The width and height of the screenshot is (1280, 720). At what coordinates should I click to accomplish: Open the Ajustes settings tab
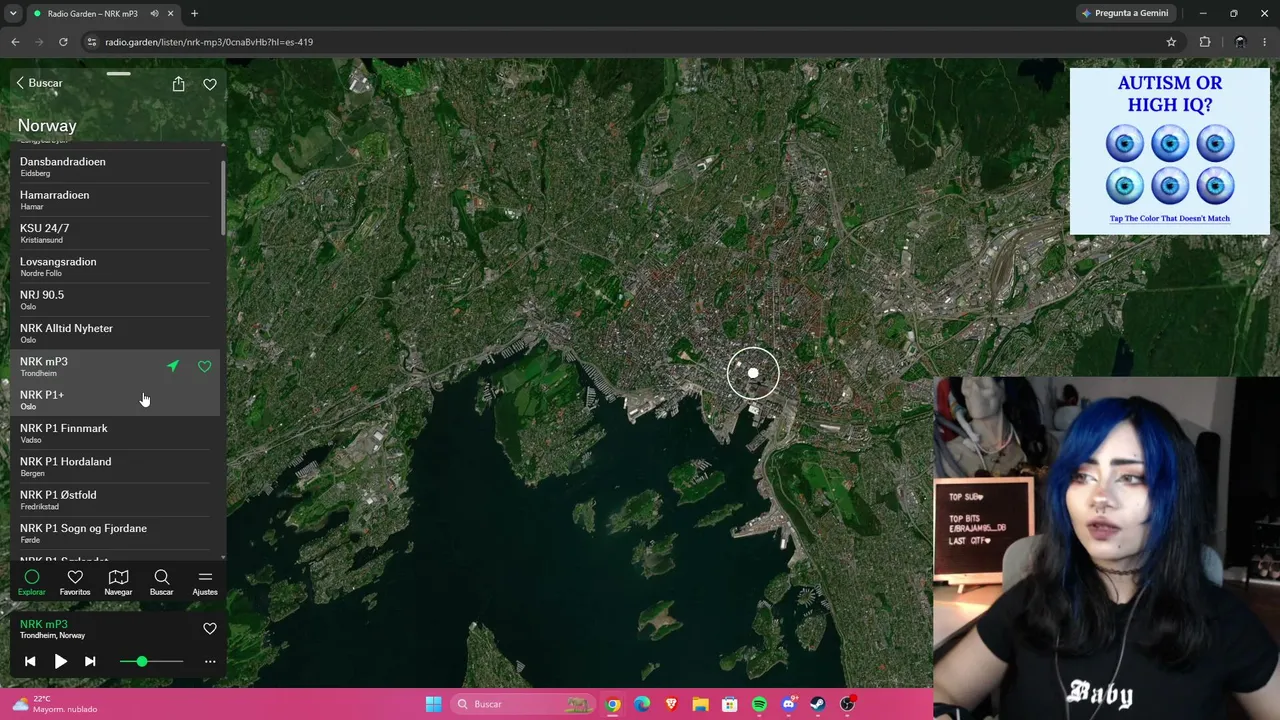point(205,583)
